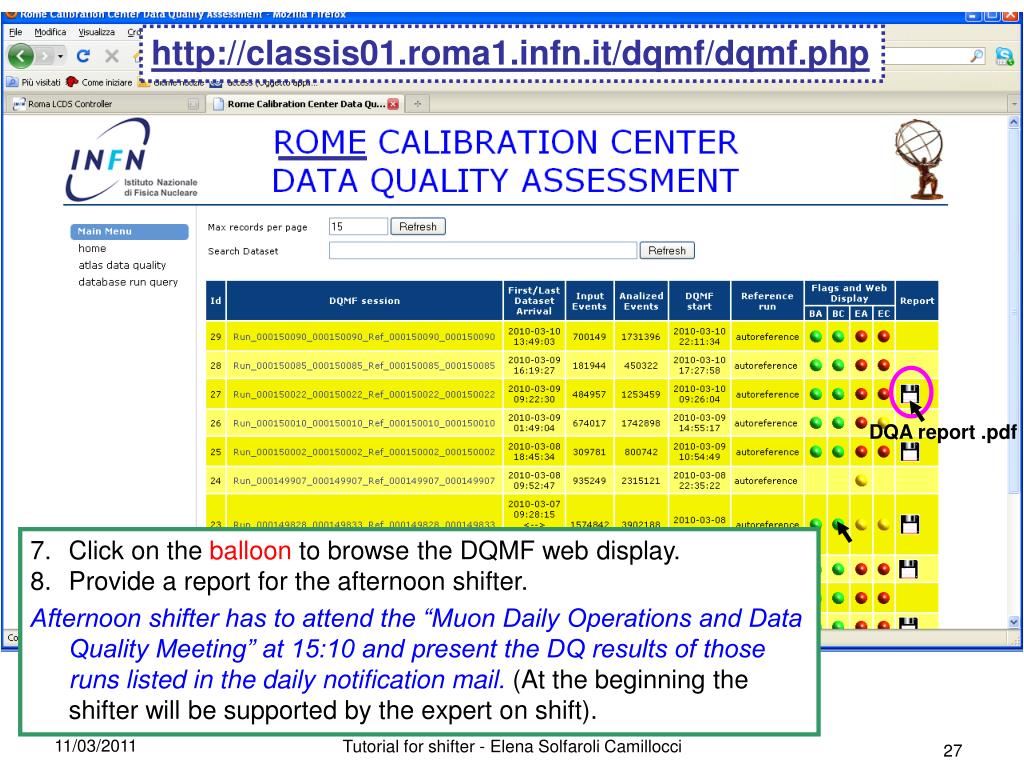
Task: Click session name Run_000150090_000150090_Ref_000150090_000150090
Action: click(364, 337)
